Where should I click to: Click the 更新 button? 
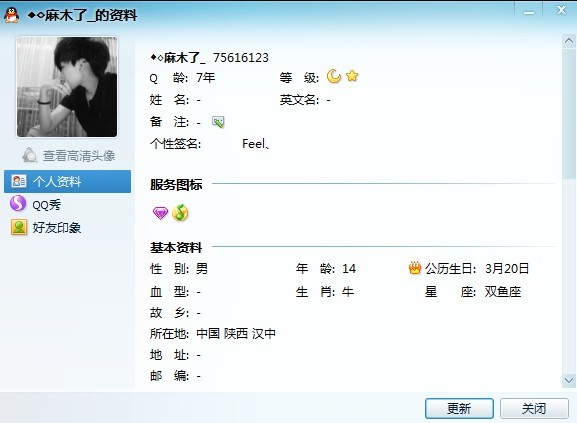click(x=459, y=408)
